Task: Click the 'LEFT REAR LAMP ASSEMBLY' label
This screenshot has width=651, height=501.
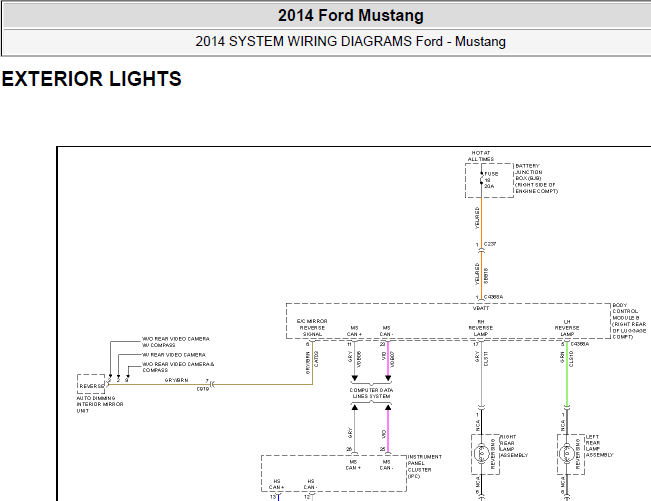Action: (x=600, y=446)
